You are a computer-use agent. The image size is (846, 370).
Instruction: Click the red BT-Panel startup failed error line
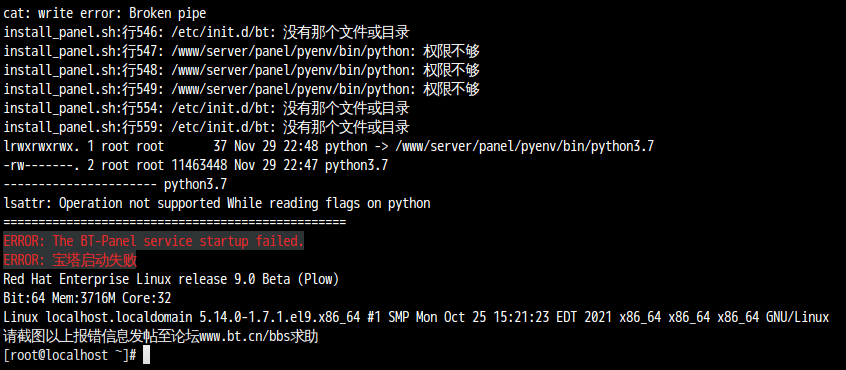[154, 241]
